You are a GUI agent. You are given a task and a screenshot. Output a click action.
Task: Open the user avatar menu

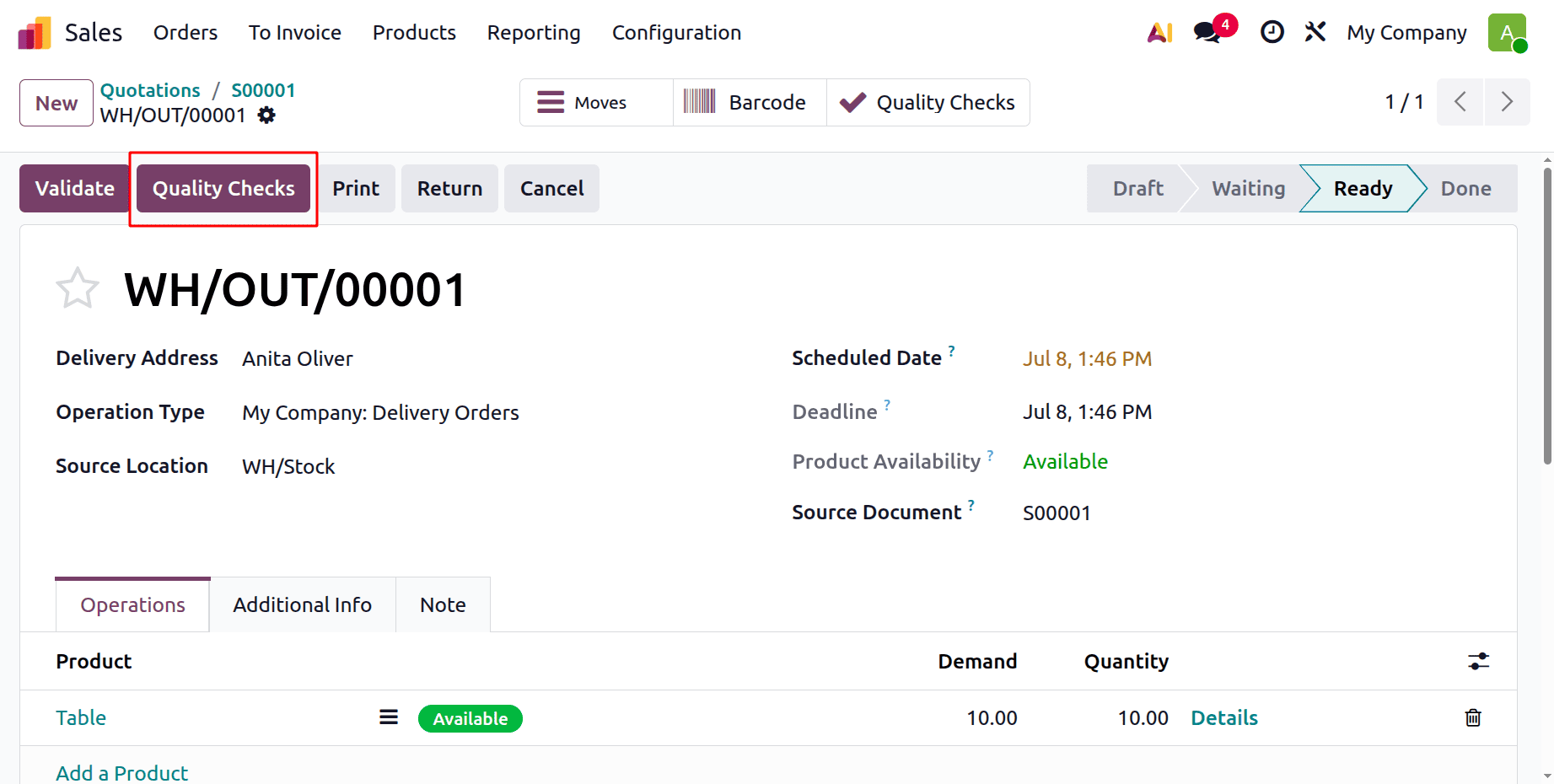[x=1508, y=33]
